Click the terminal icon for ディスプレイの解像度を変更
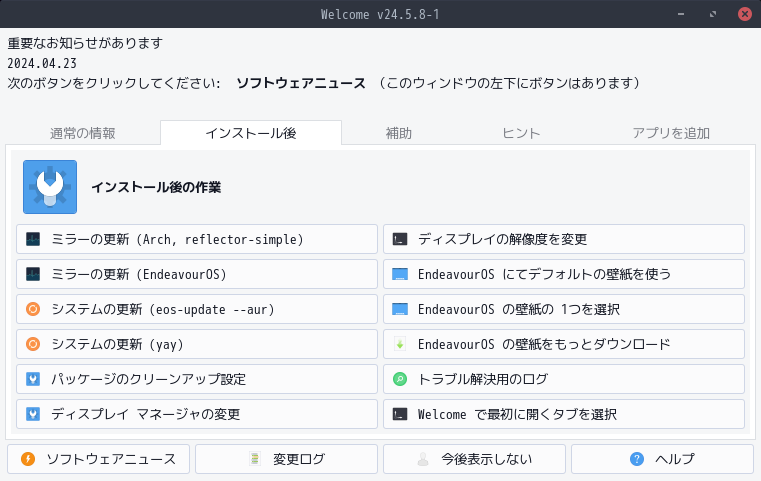The height and width of the screenshot is (481, 761). pyautogui.click(x=400, y=239)
